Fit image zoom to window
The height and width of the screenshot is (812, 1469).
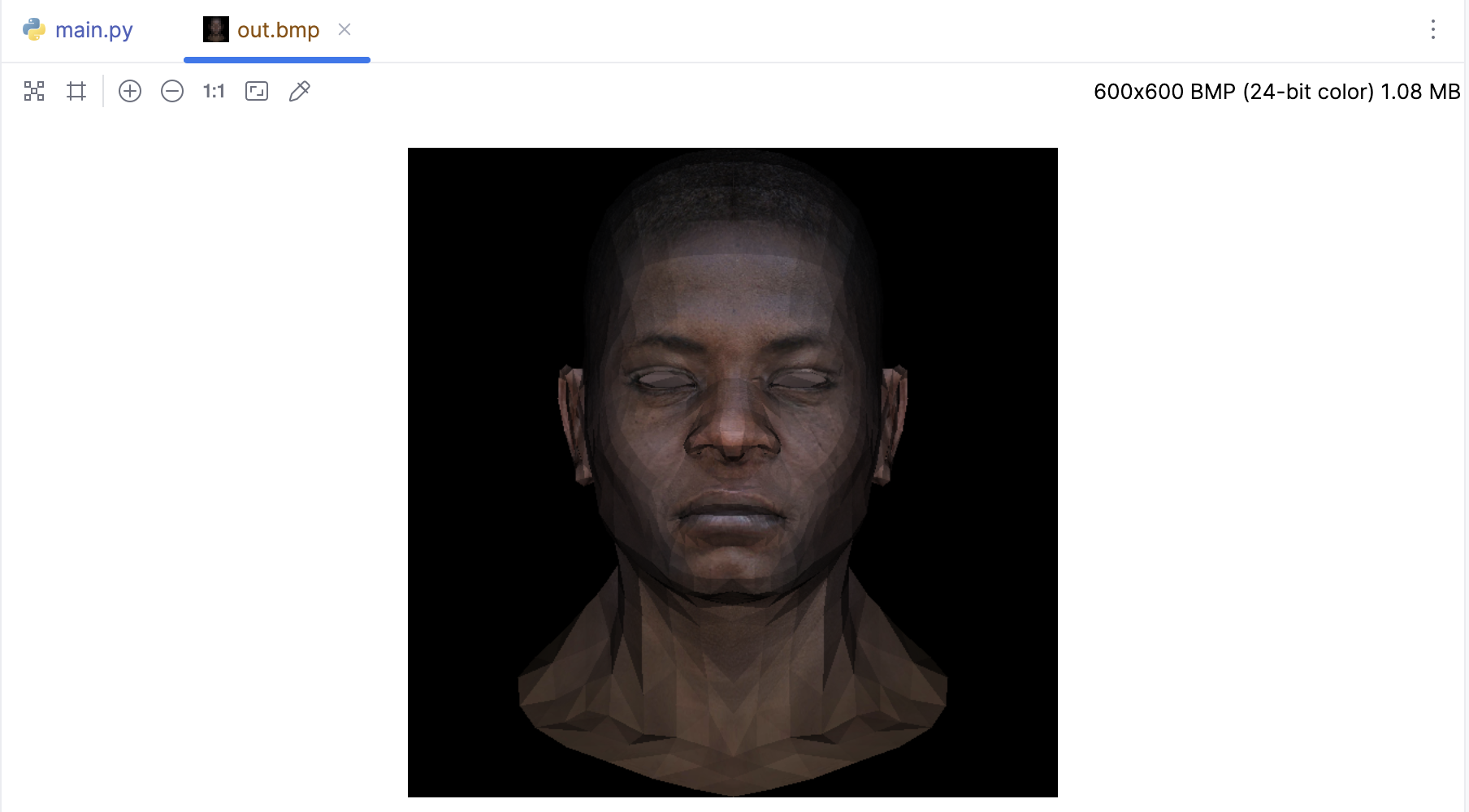(x=257, y=91)
